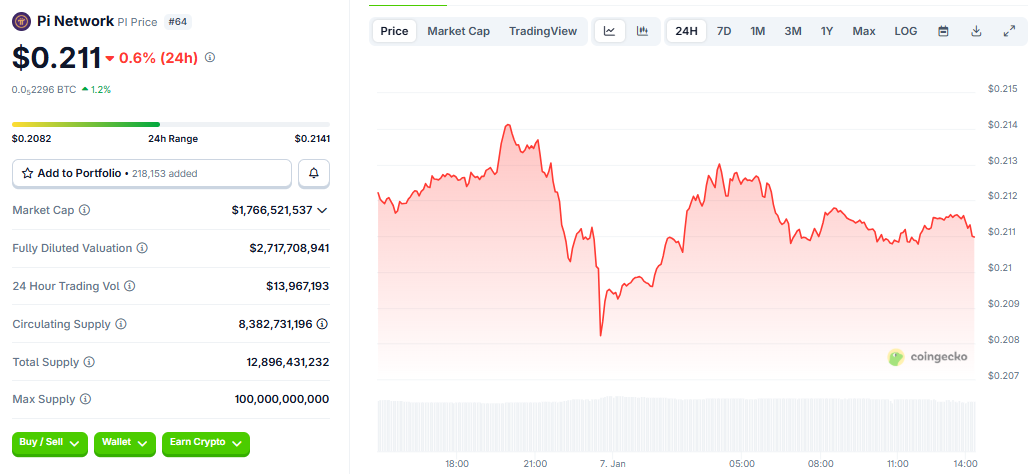Click Add to Portfolio button
This screenshot has width=1035, height=474.
coord(152,173)
